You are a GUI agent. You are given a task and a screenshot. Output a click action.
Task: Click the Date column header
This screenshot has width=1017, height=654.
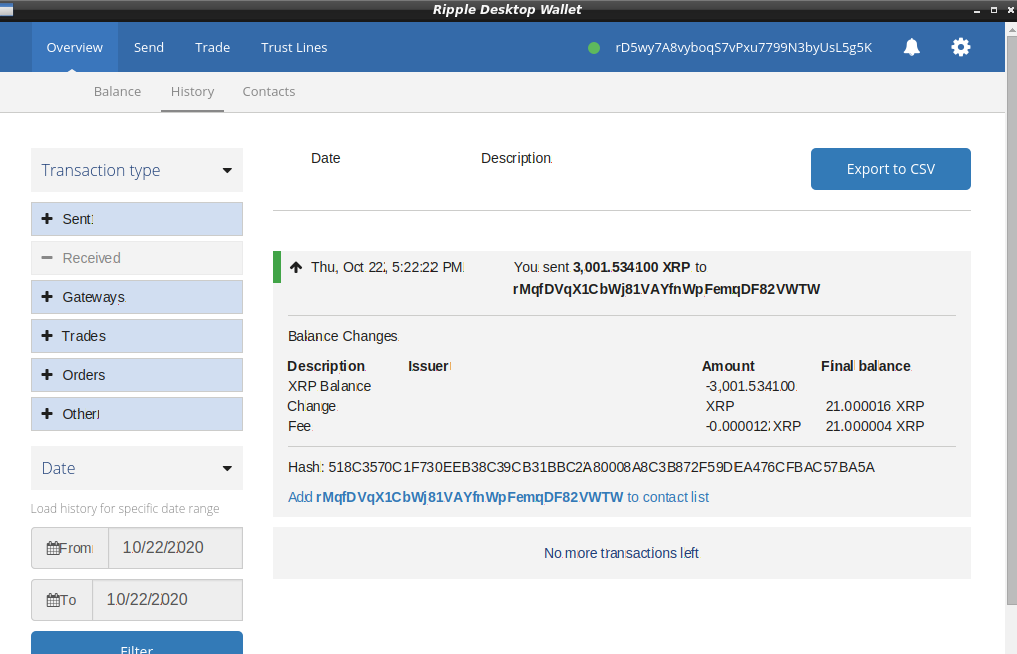(326, 158)
